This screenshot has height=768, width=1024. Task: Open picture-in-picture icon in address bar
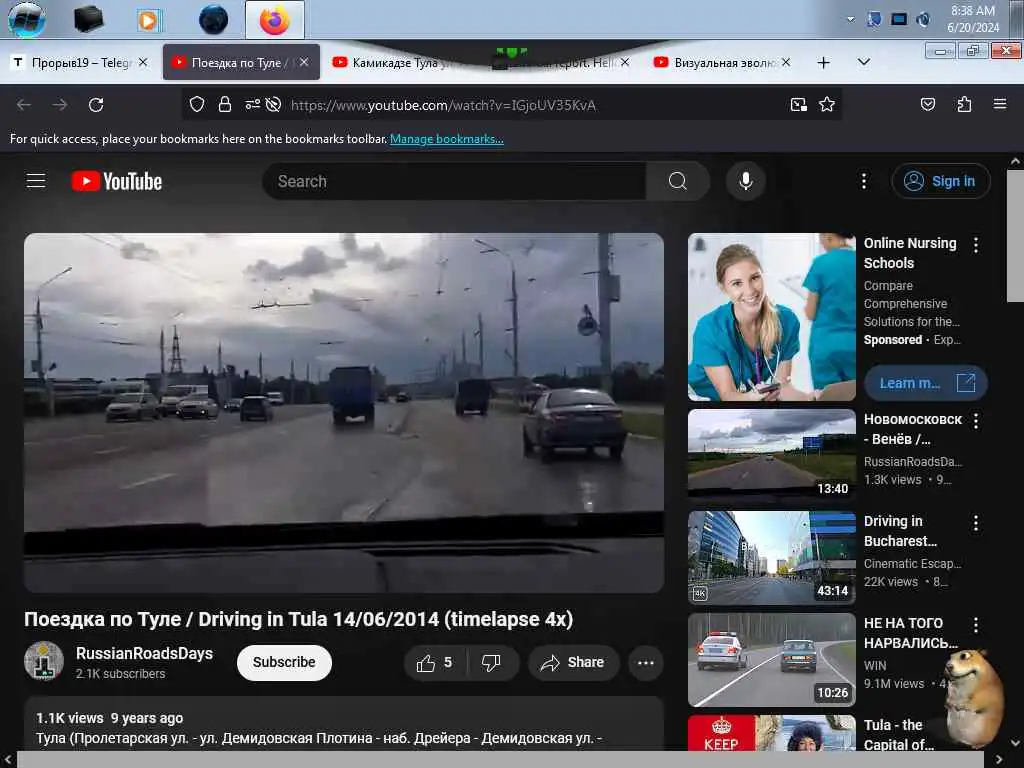click(x=799, y=104)
